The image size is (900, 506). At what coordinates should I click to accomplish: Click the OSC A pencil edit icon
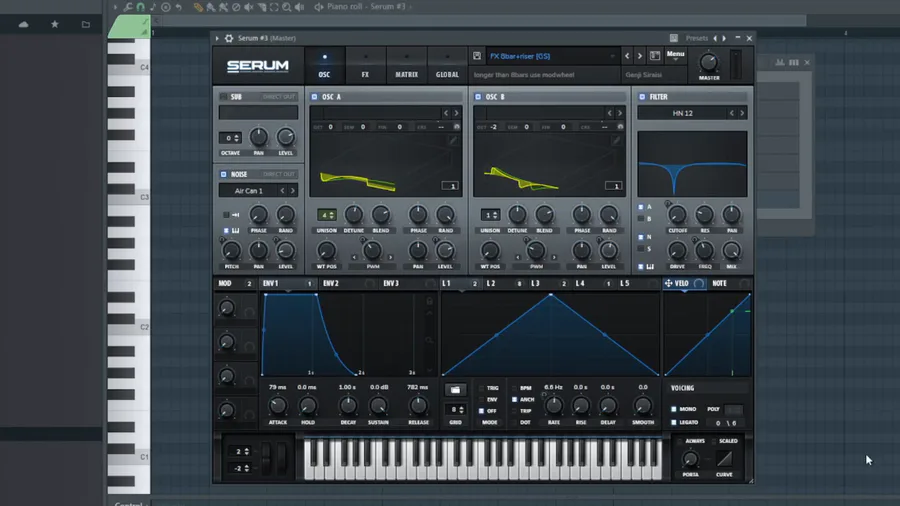click(452, 140)
